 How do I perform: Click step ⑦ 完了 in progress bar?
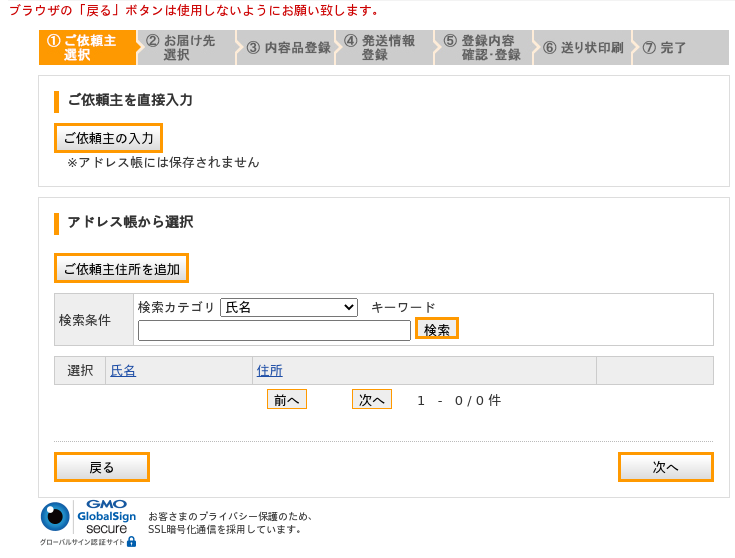[670, 47]
